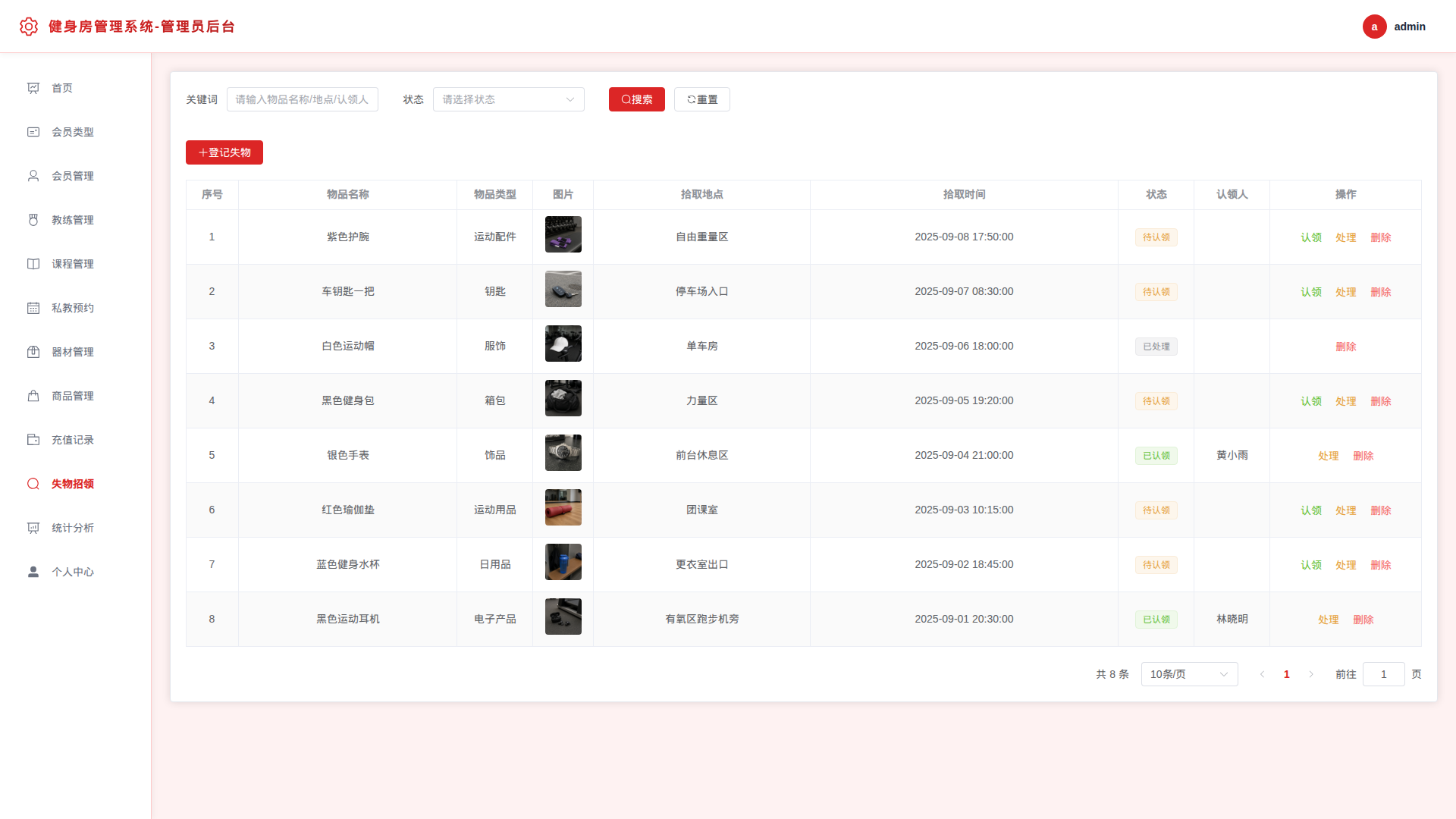1456x819 pixels.
Task: Click the 已处理 status tag
Action: click(1156, 347)
